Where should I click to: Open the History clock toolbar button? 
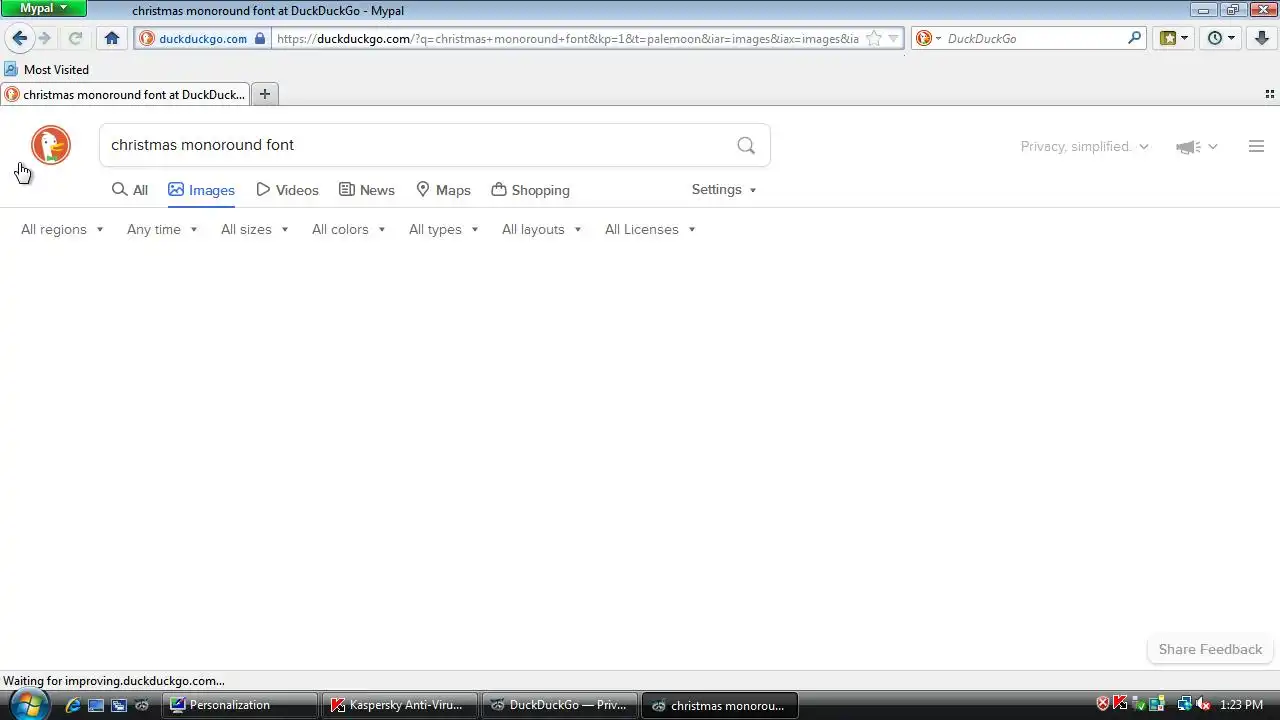point(1220,38)
